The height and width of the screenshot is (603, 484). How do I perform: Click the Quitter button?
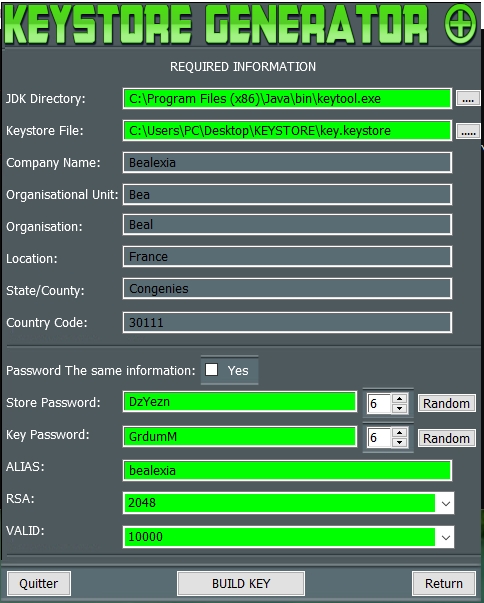click(39, 583)
